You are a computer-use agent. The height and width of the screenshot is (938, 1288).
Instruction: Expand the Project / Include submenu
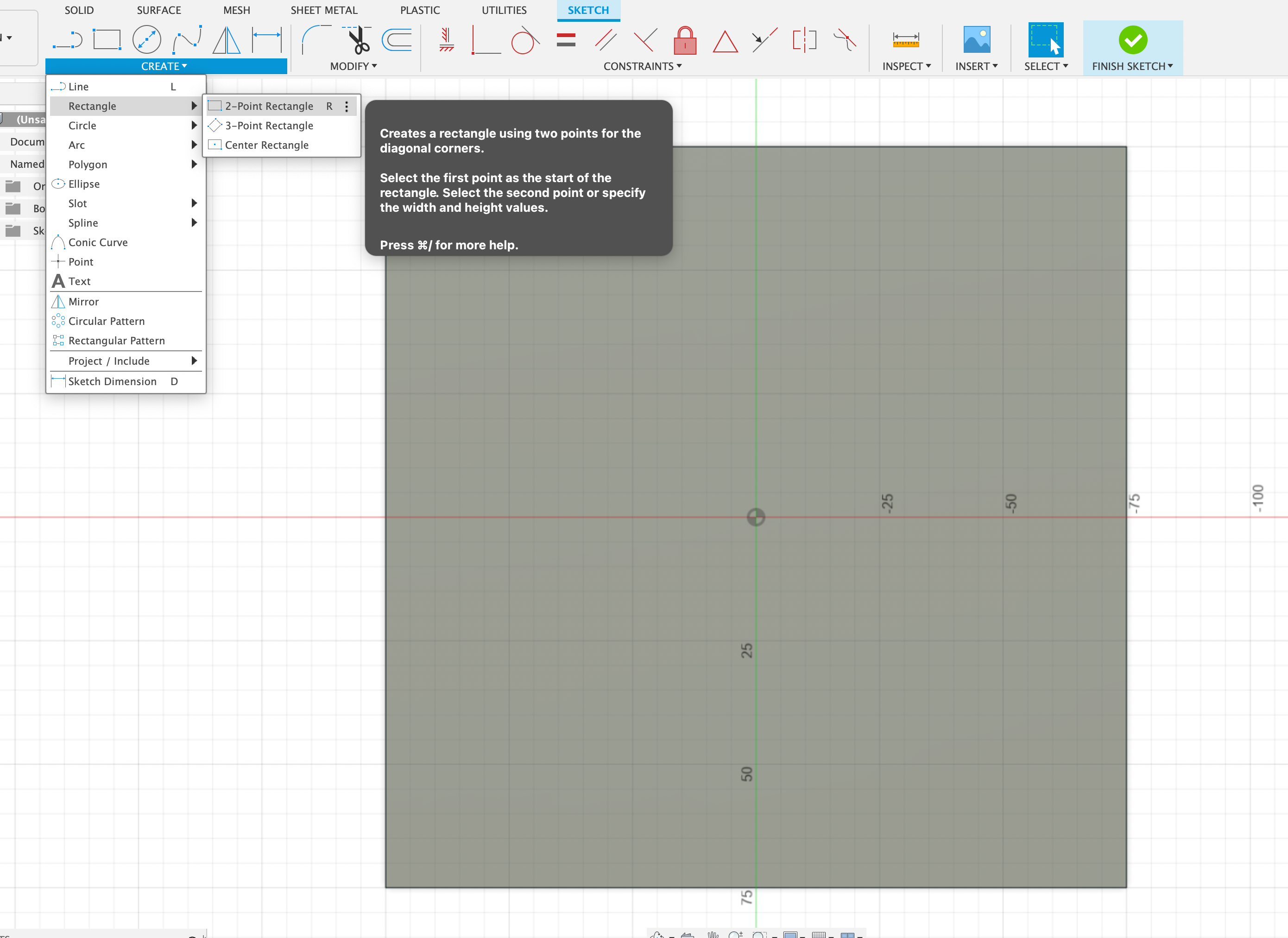(125, 360)
